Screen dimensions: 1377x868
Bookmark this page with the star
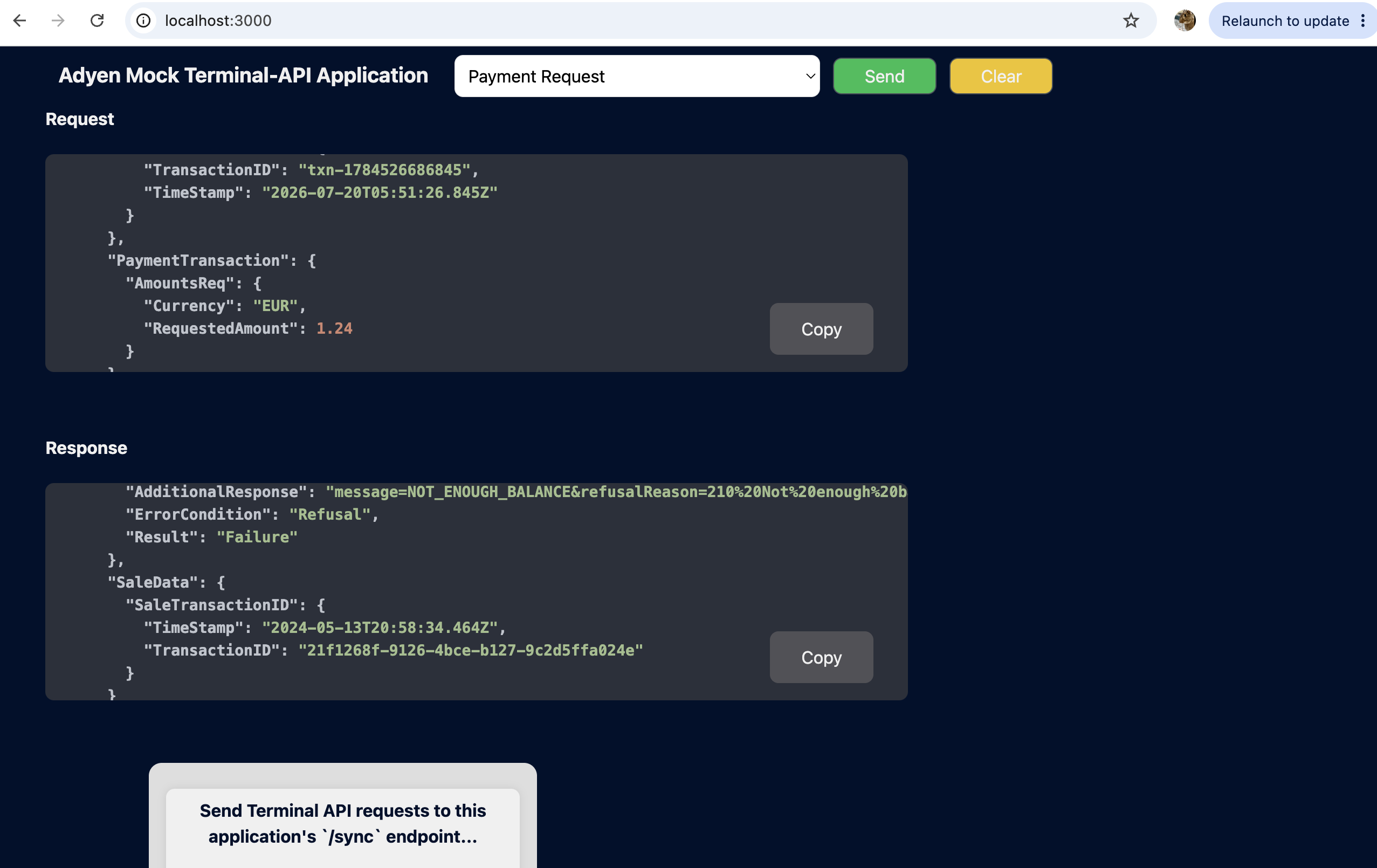pos(1131,20)
